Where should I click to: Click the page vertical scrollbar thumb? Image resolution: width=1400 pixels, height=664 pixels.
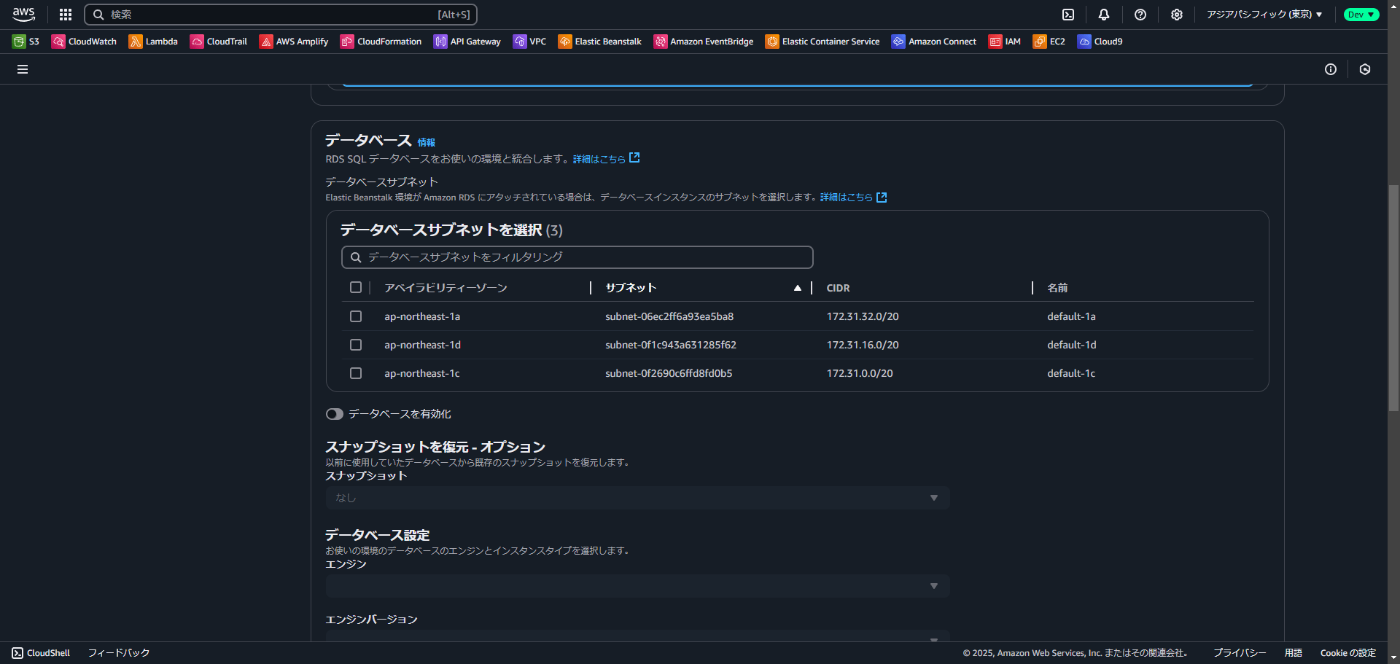[x=1393, y=298]
